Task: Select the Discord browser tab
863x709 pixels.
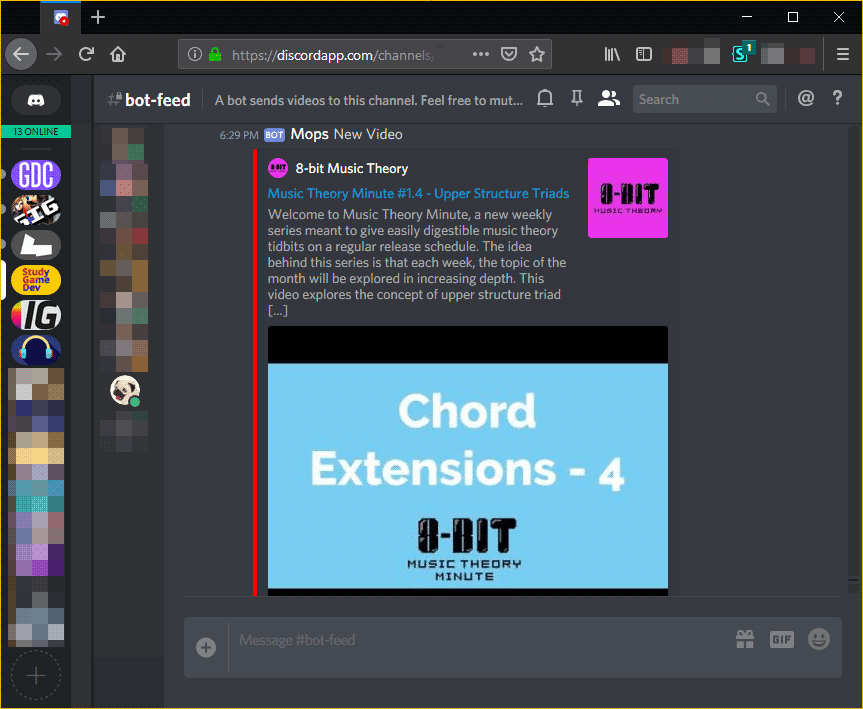Action: point(61,18)
